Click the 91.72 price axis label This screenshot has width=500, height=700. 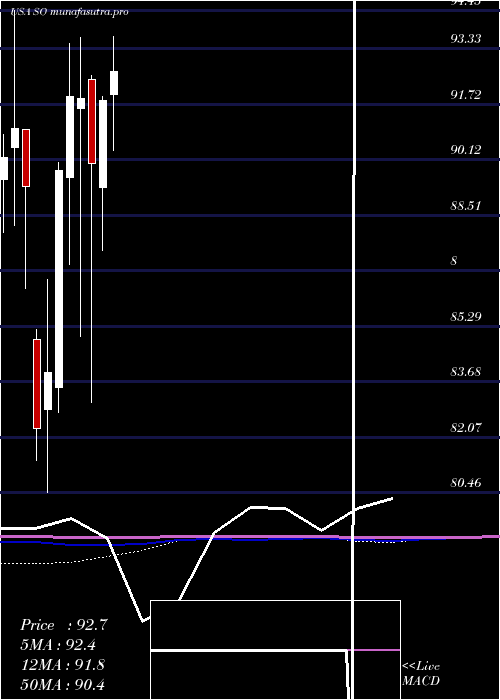point(466,94)
